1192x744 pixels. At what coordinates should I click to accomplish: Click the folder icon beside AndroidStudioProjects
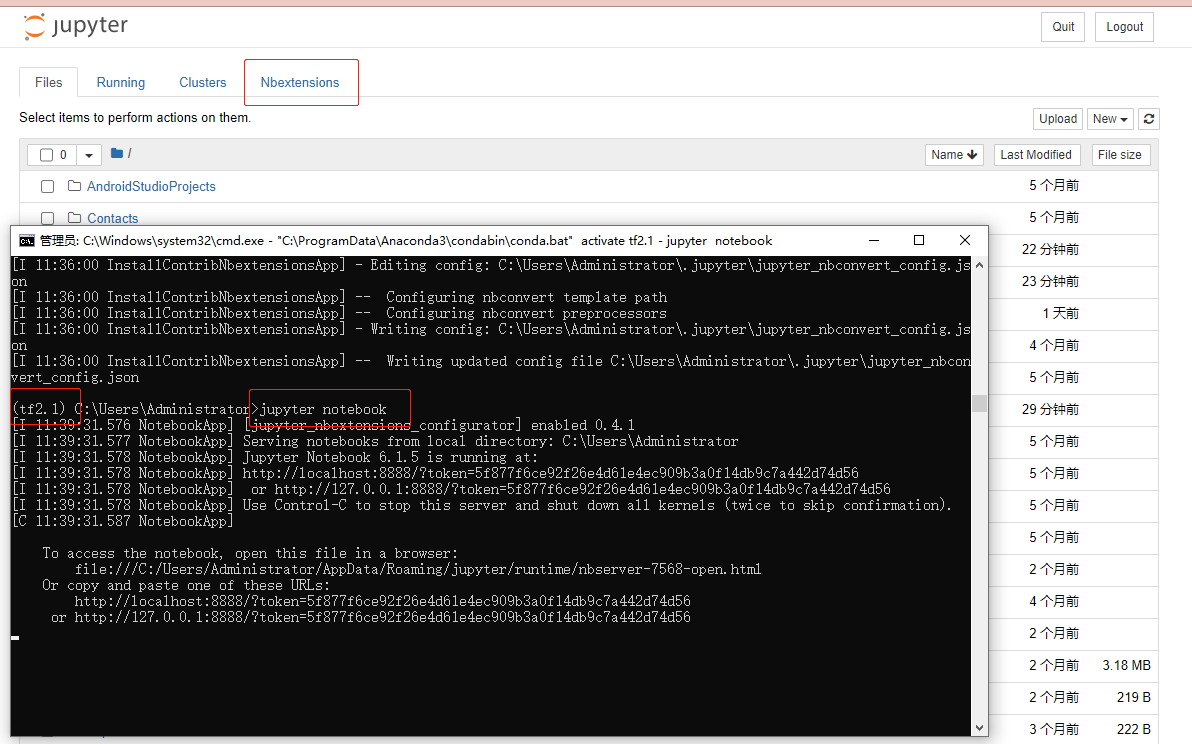pyautogui.click(x=75, y=186)
